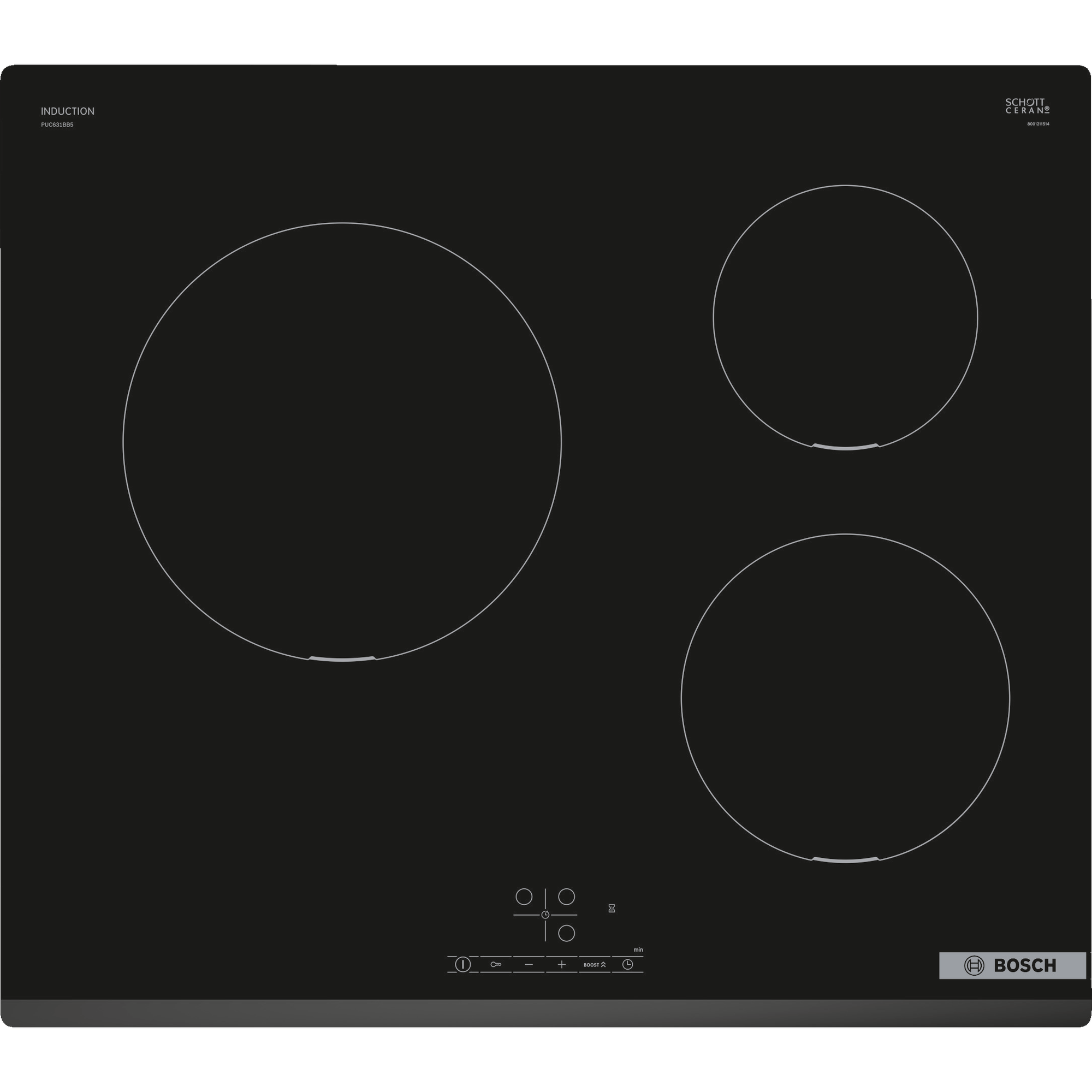Click the SCHOTT CERAN logo
This screenshot has height=1092, width=1092.
pyautogui.click(x=1027, y=106)
